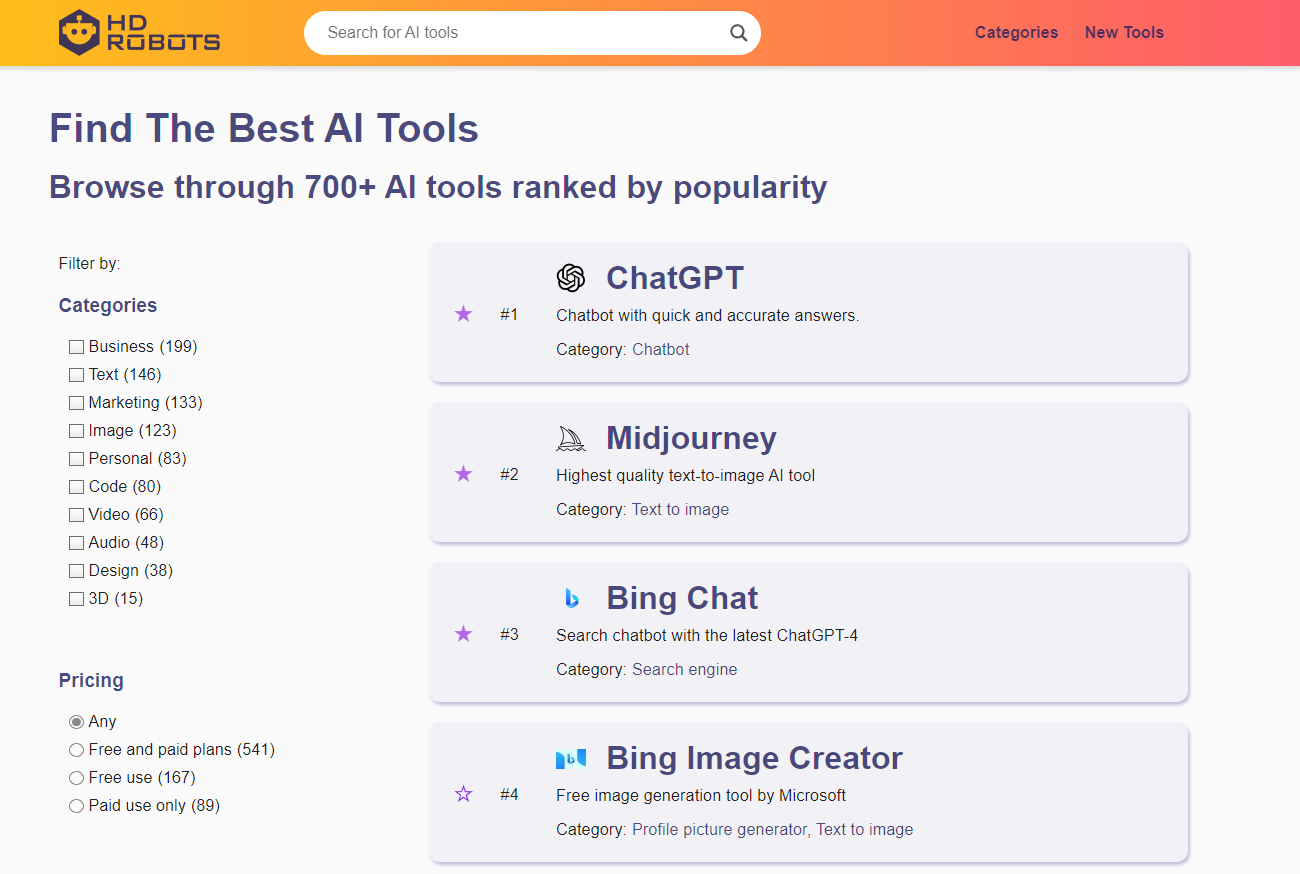
Task: Open Text to image link under Midjourney
Action: pyautogui.click(x=680, y=509)
